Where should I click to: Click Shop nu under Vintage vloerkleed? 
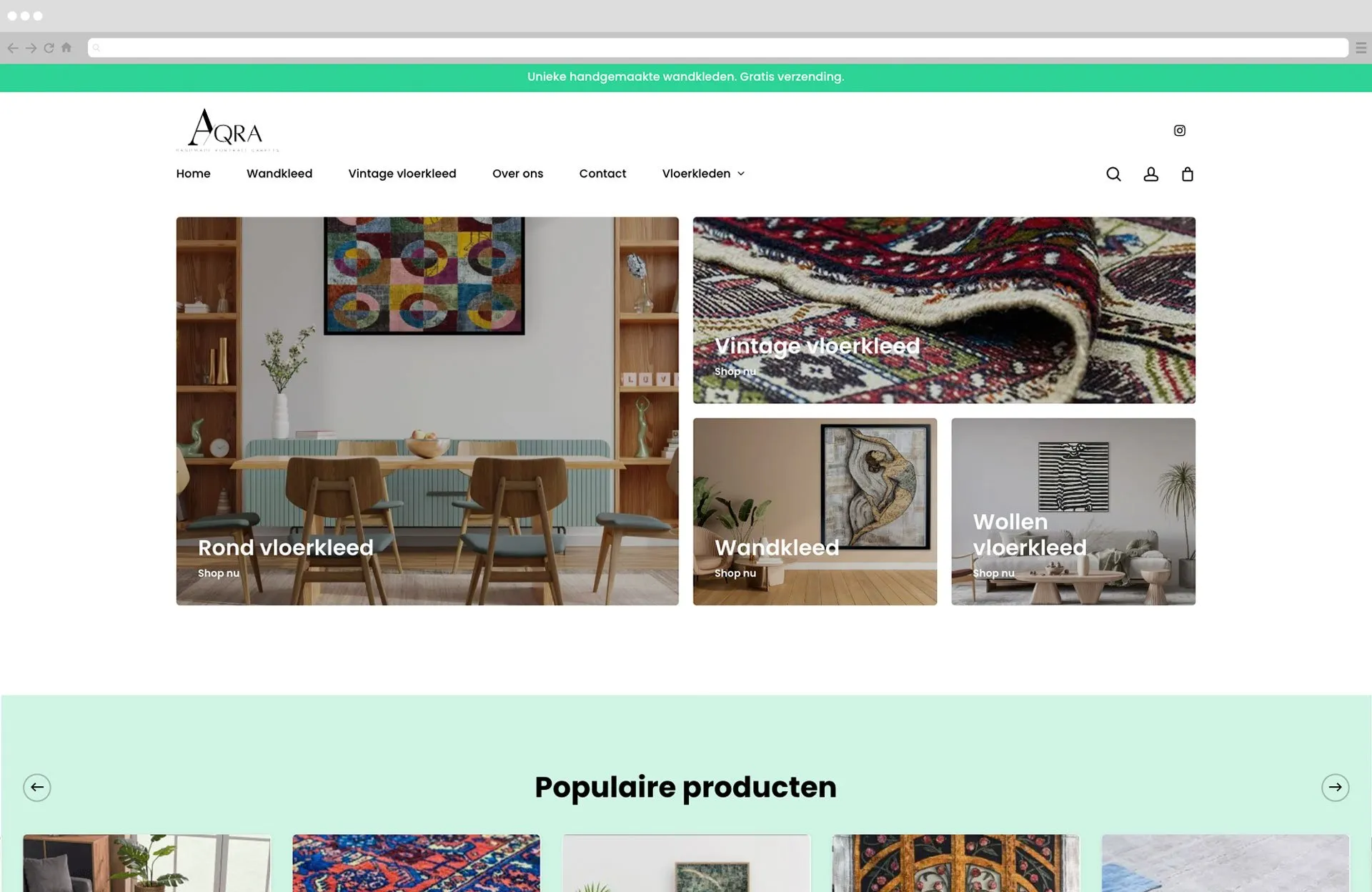tap(735, 372)
